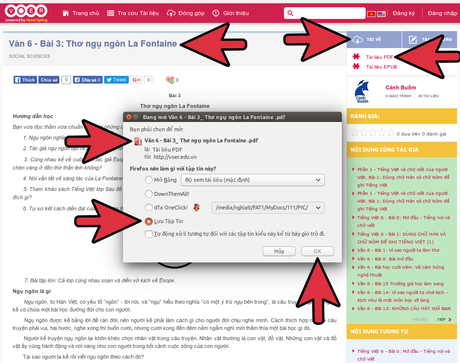460x363 pixels.
Task: Open the Bộ xem tài liệu dropdown
Action: (x=253, y=180)
